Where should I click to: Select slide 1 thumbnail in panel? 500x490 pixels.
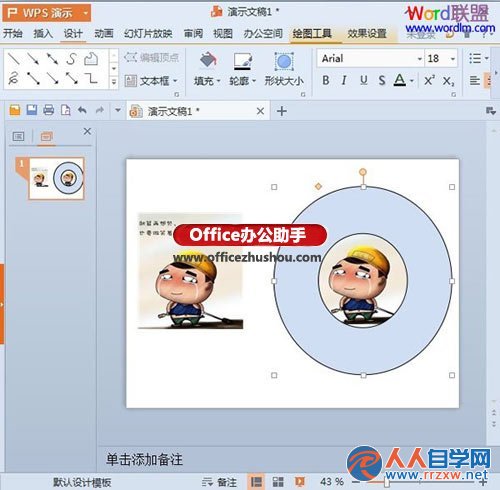coord(56,178)
